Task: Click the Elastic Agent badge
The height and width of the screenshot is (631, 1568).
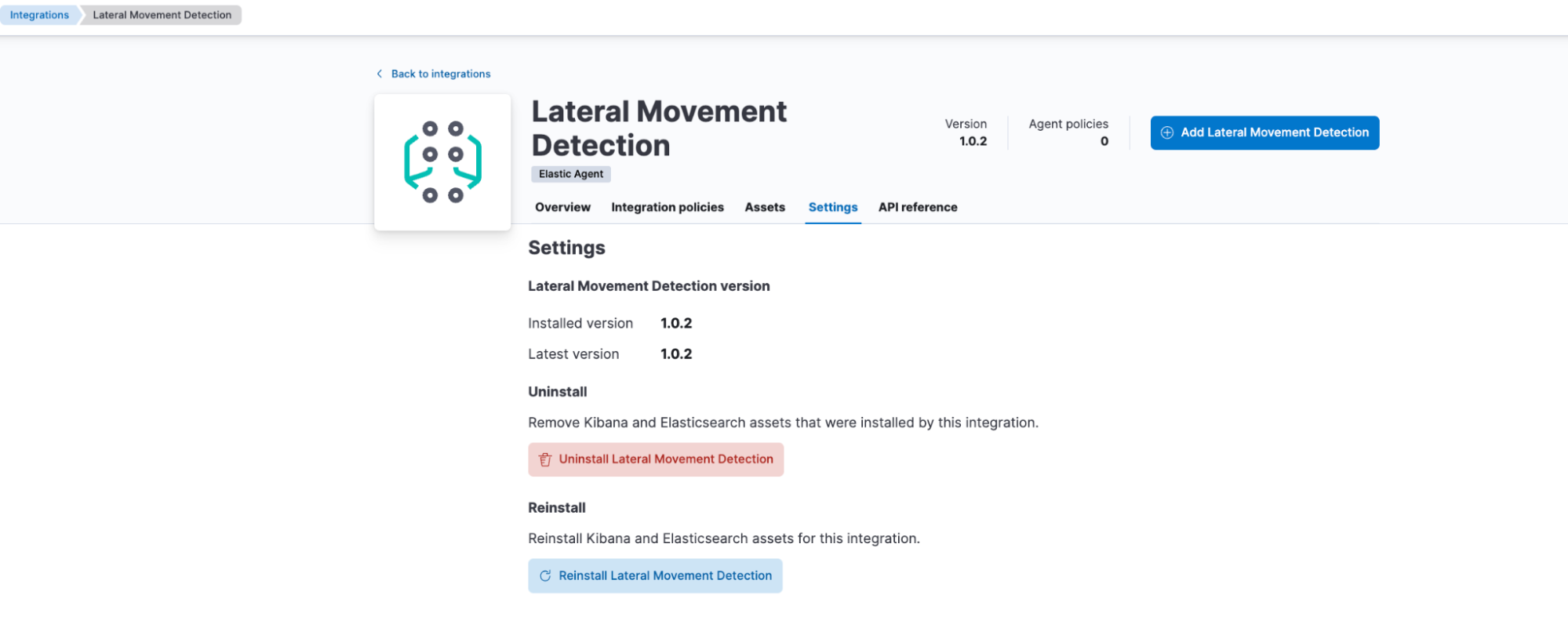Action: point(571,174)
